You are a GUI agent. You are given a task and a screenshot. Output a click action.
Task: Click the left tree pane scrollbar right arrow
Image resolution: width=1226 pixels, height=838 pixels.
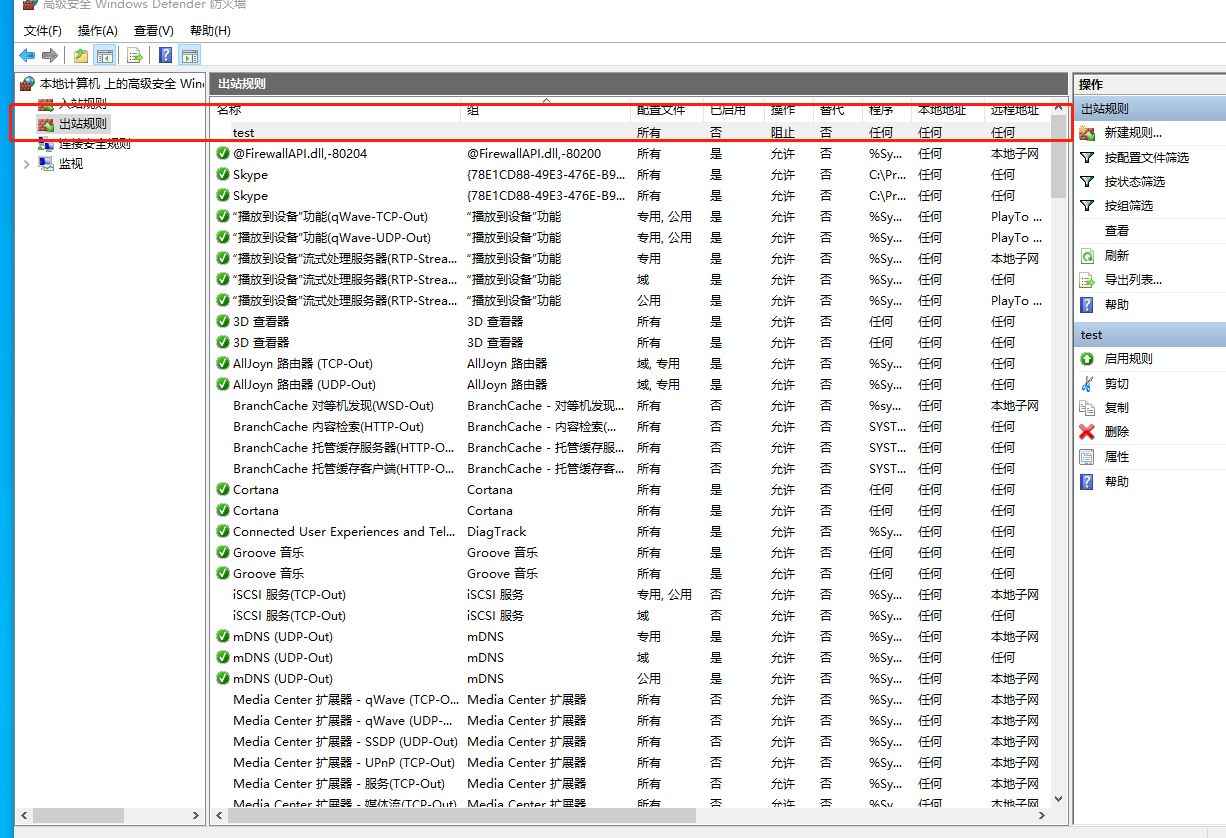pyautogui.click(x=197, y=816)
